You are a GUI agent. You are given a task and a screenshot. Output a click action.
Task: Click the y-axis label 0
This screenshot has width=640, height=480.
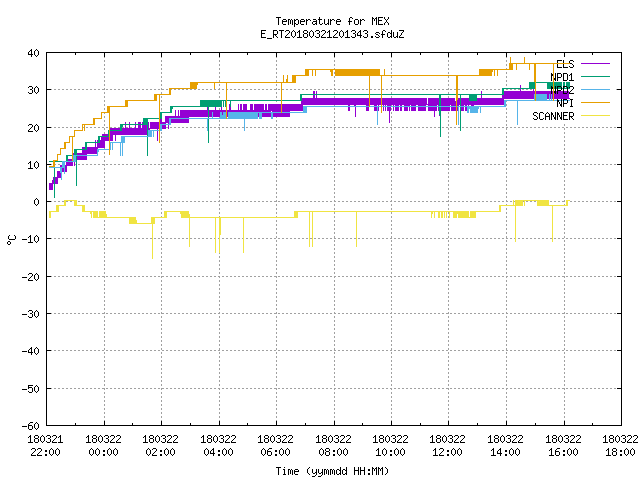(37, 202)
